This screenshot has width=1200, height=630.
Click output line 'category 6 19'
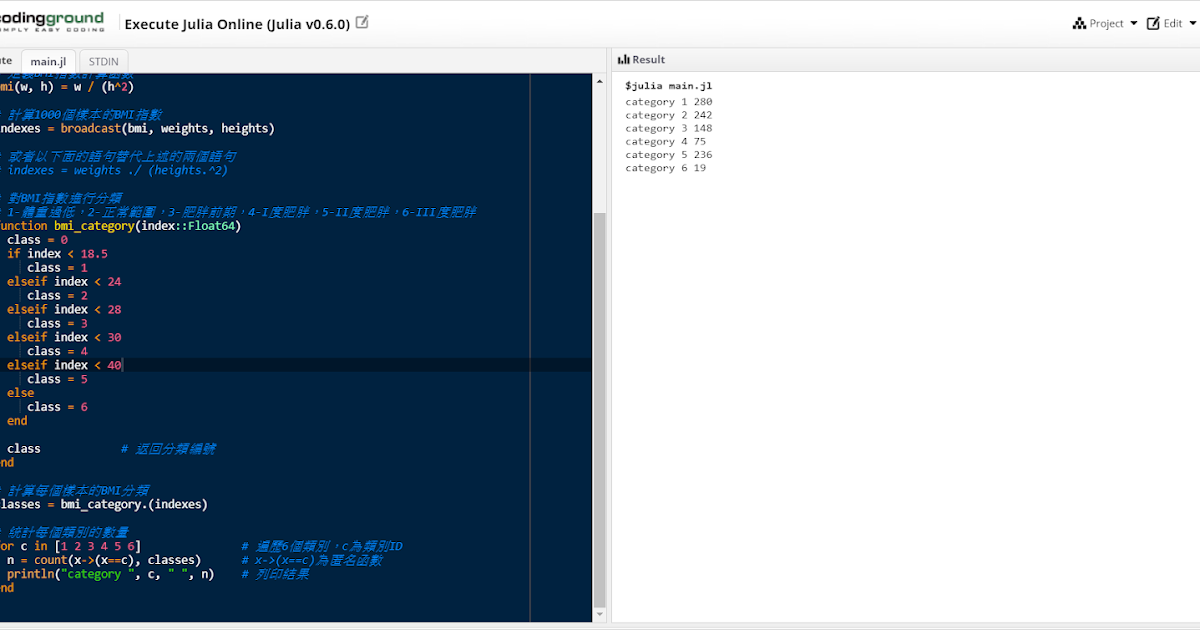[x=665, y=168]
